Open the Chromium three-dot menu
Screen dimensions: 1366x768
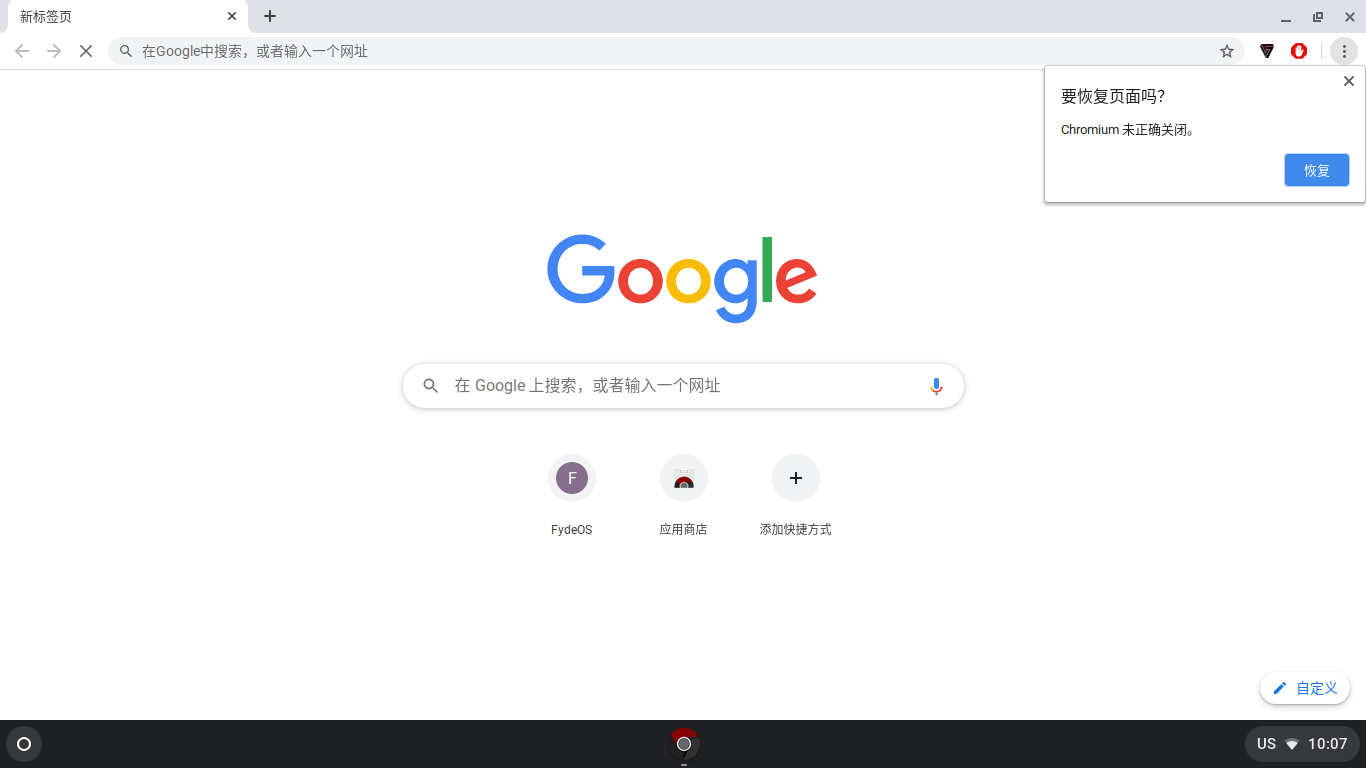1344,51
